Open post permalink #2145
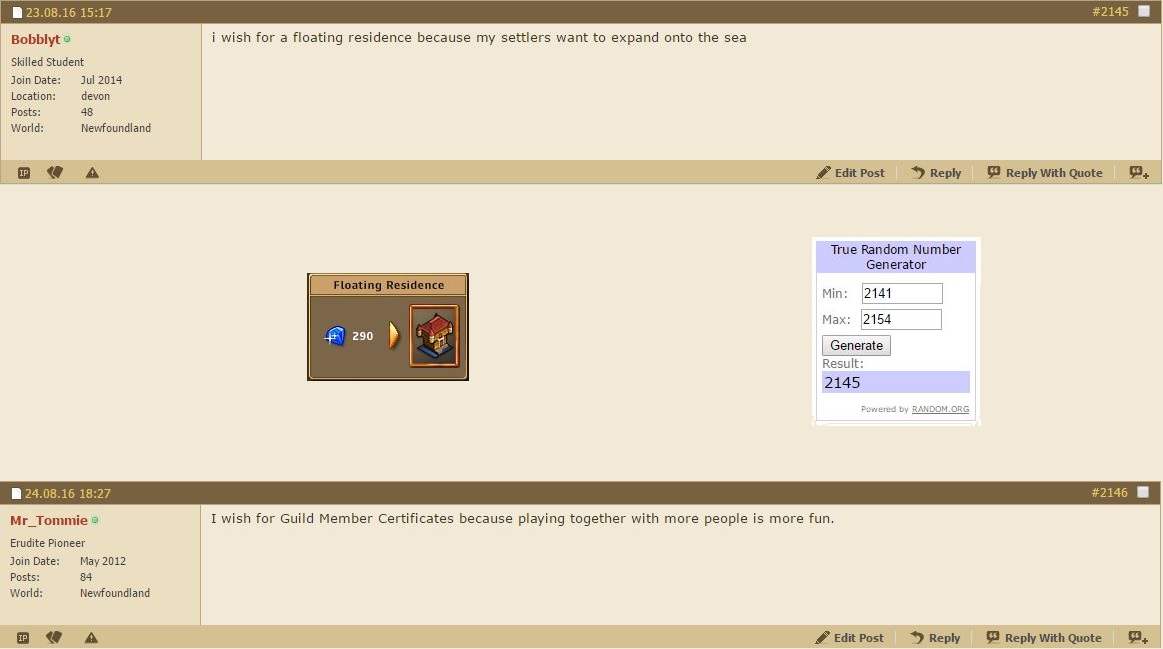Viewport: 1163px width, 649px height. 1110,12
